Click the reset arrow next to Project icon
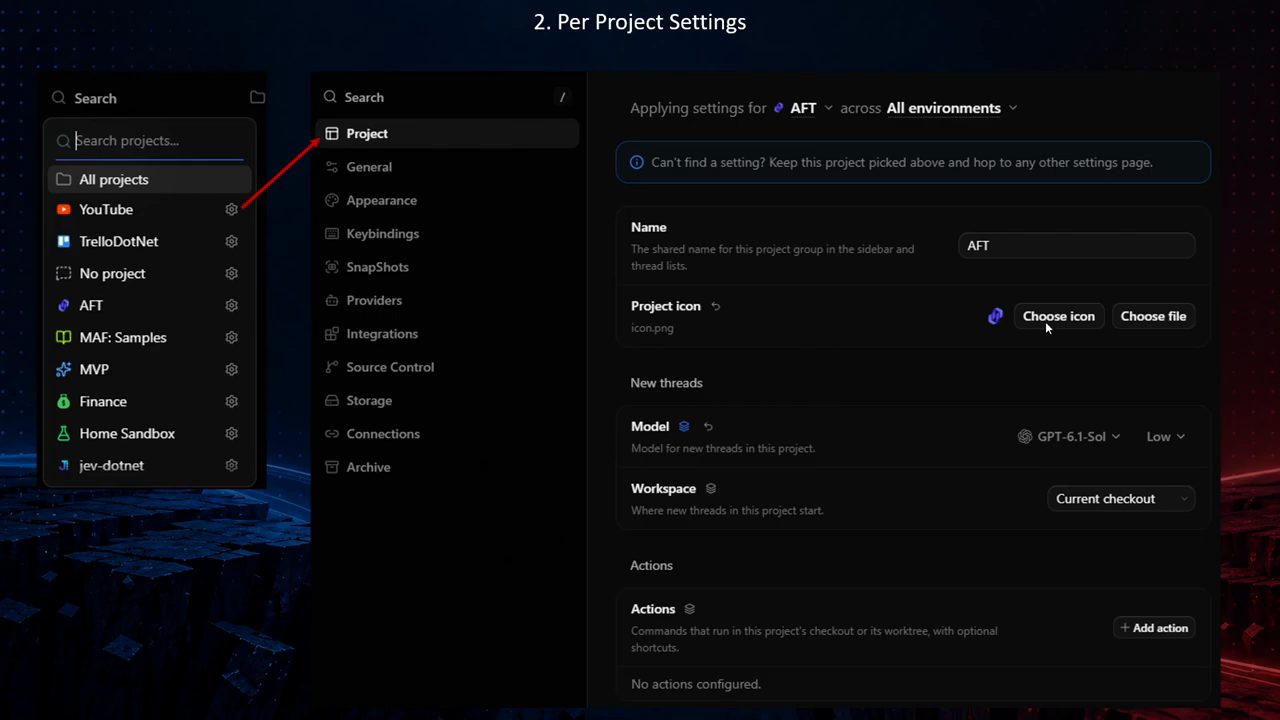This screenshot has width=1280, height=720. [716, 306]
